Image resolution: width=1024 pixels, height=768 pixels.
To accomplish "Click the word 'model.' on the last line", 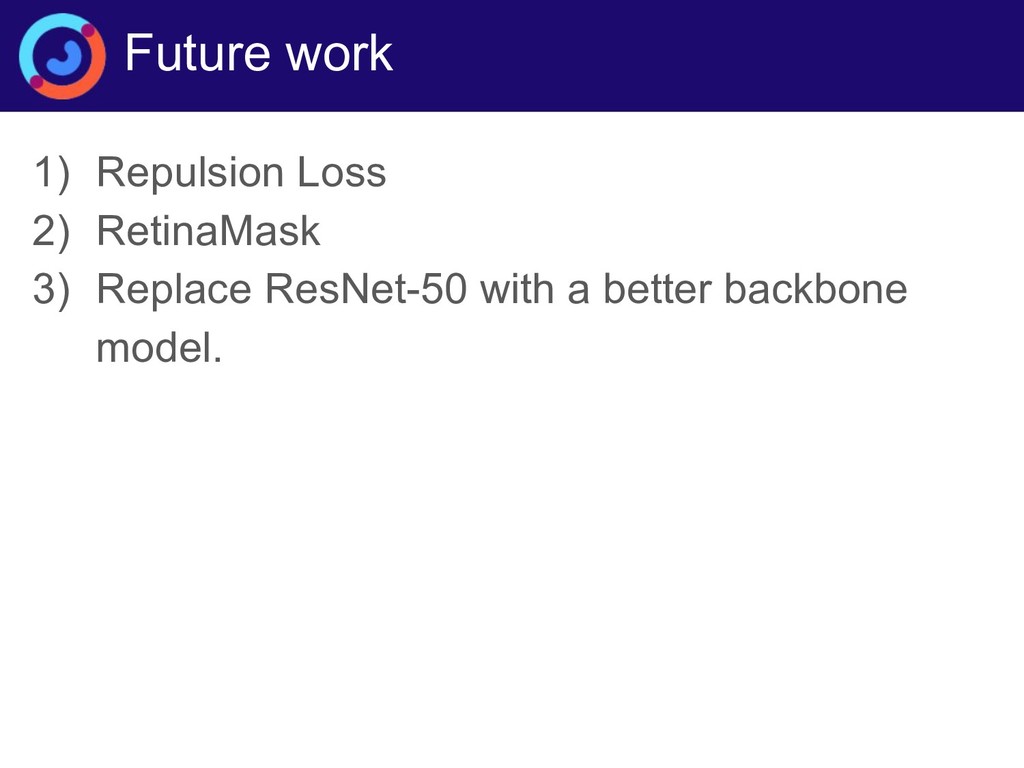I will (x=159, y=347).
